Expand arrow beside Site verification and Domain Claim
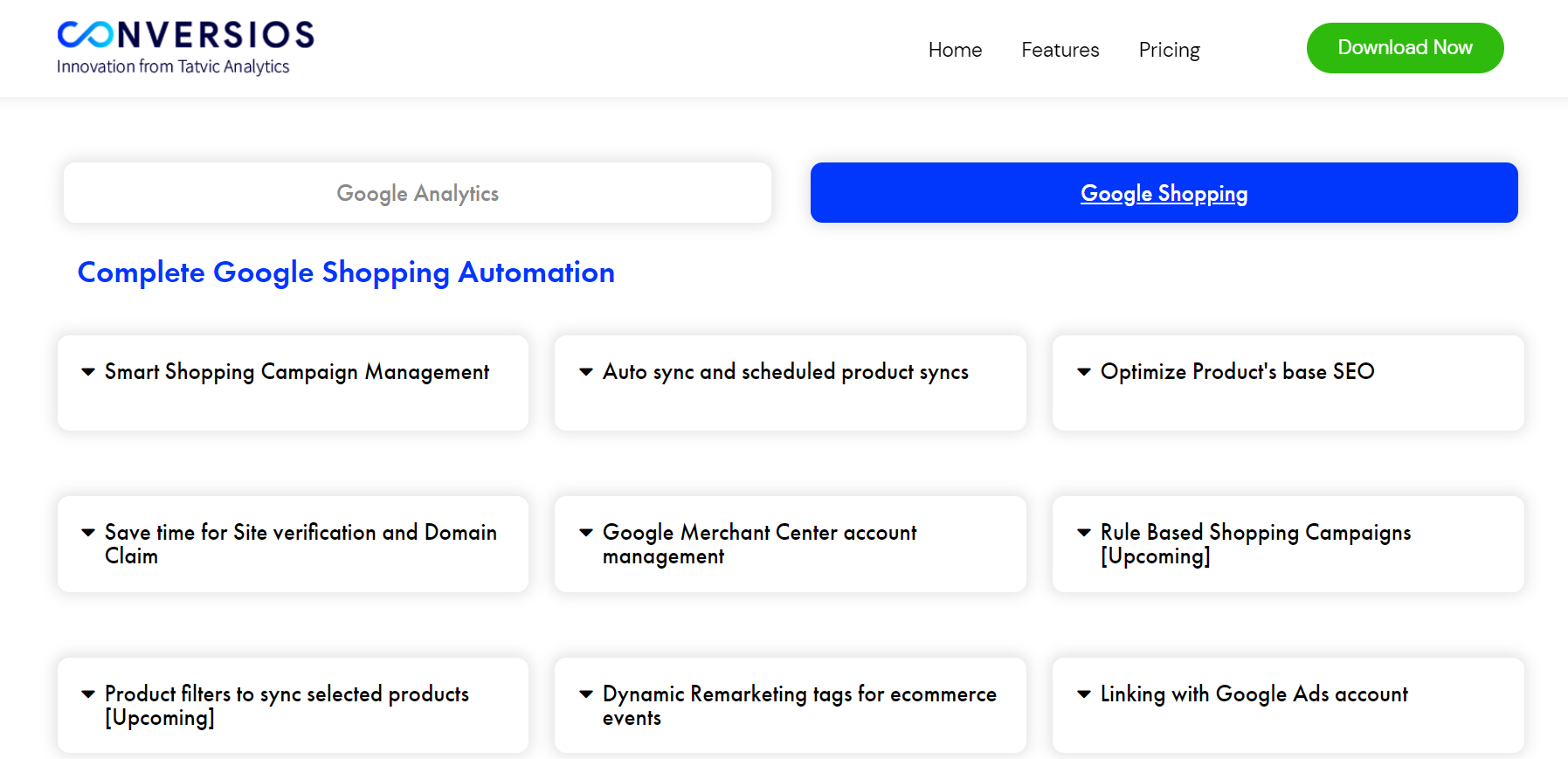The height and width of the screenshot is (759, 1568). click(x=88, y=533)
